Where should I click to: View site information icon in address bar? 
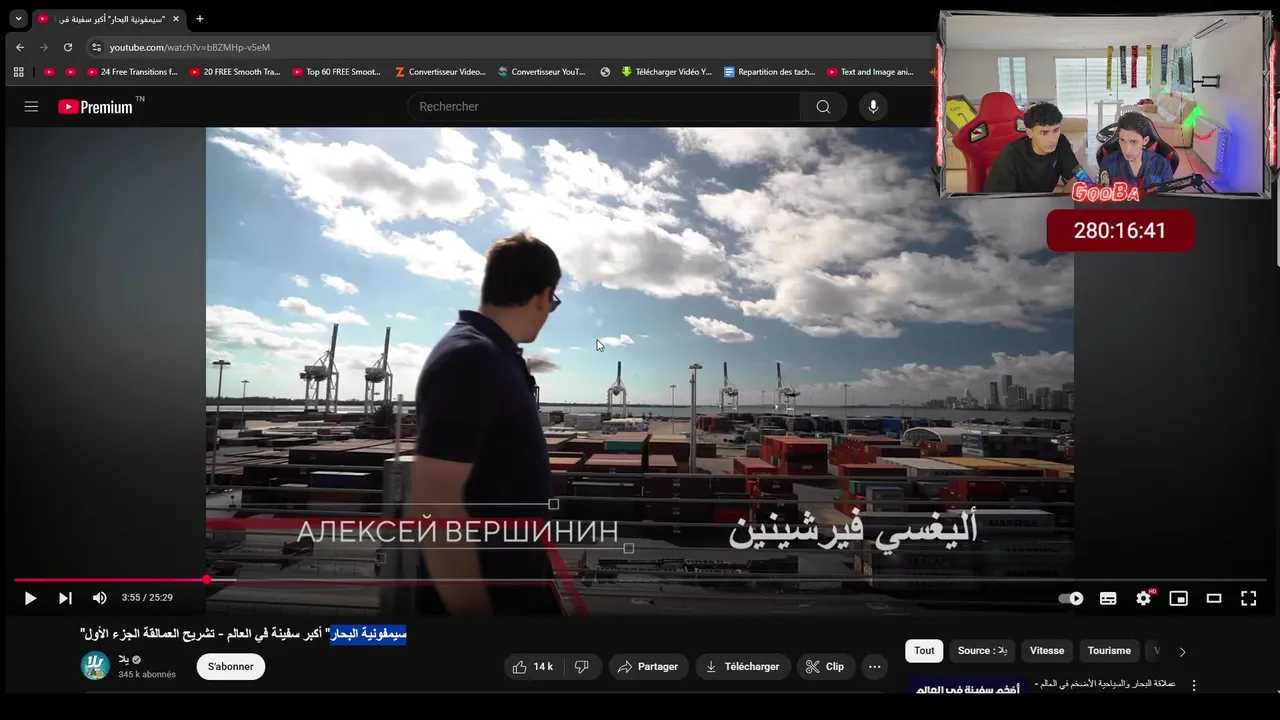[x=96, y=47]
